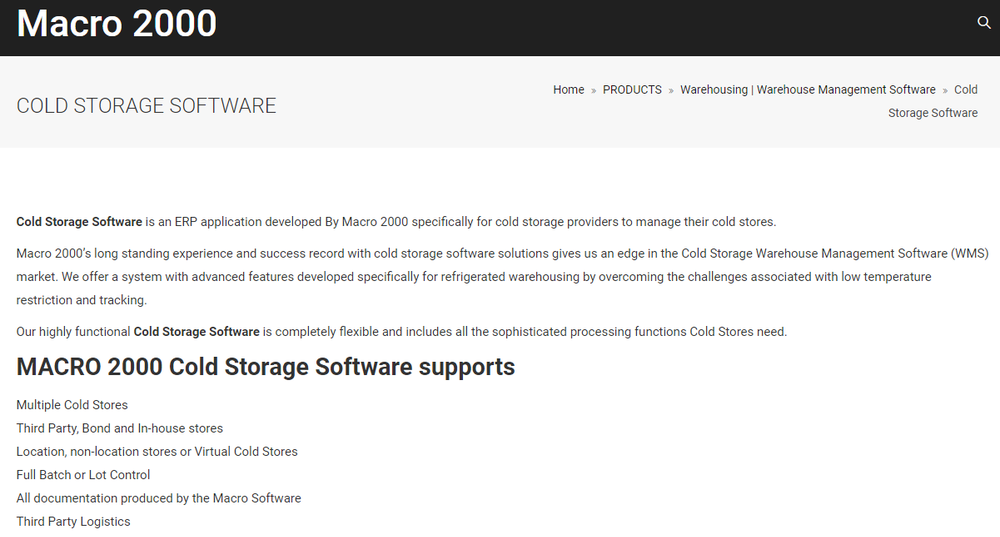
Task: Click the sentence starting Our highly functional
Action: coord(402,332)
